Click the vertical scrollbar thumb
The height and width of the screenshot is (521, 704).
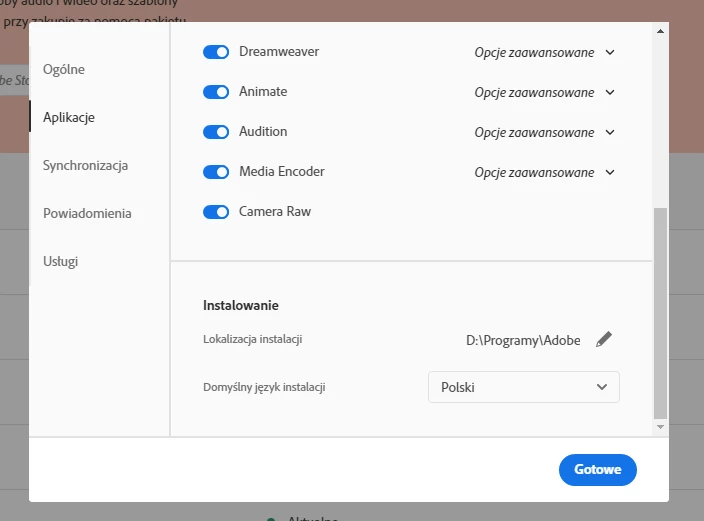click(x=660, y=313)
